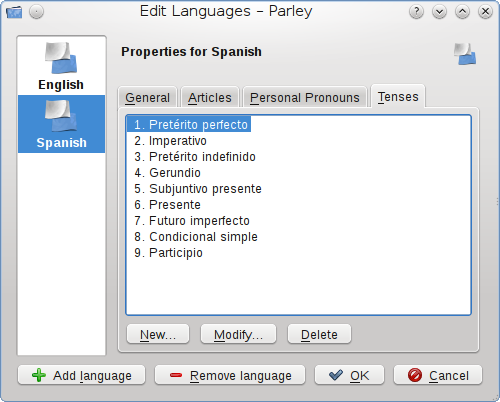Viewport: 500px width, 402px height.
Task: Click the green plus Add language button
Action: point(82,375)
